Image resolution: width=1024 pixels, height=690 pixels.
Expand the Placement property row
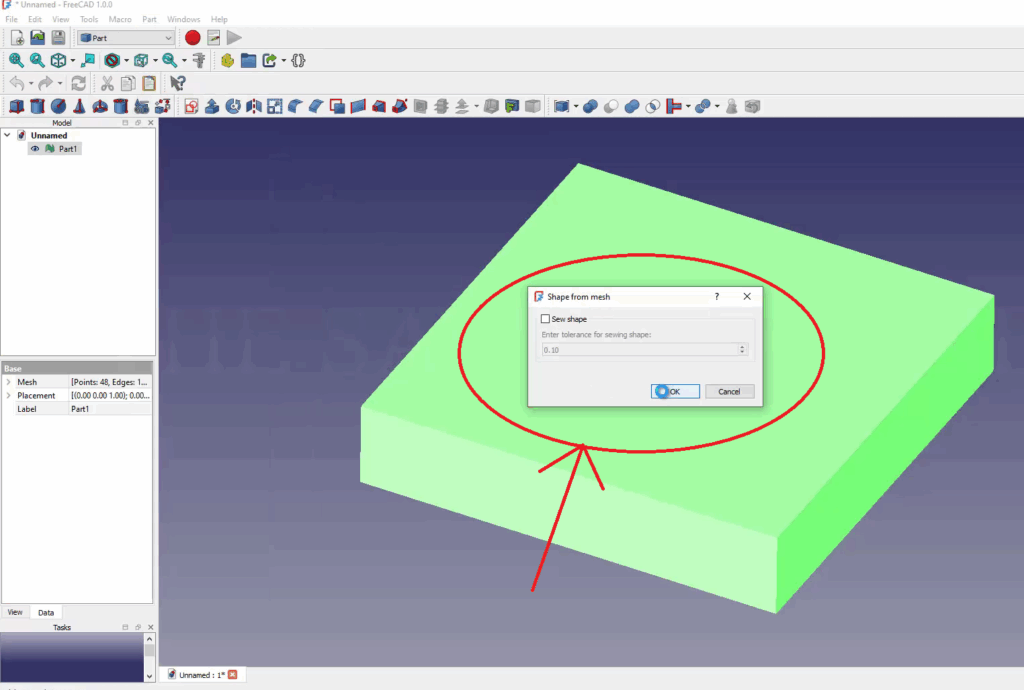tap(9, 395)
